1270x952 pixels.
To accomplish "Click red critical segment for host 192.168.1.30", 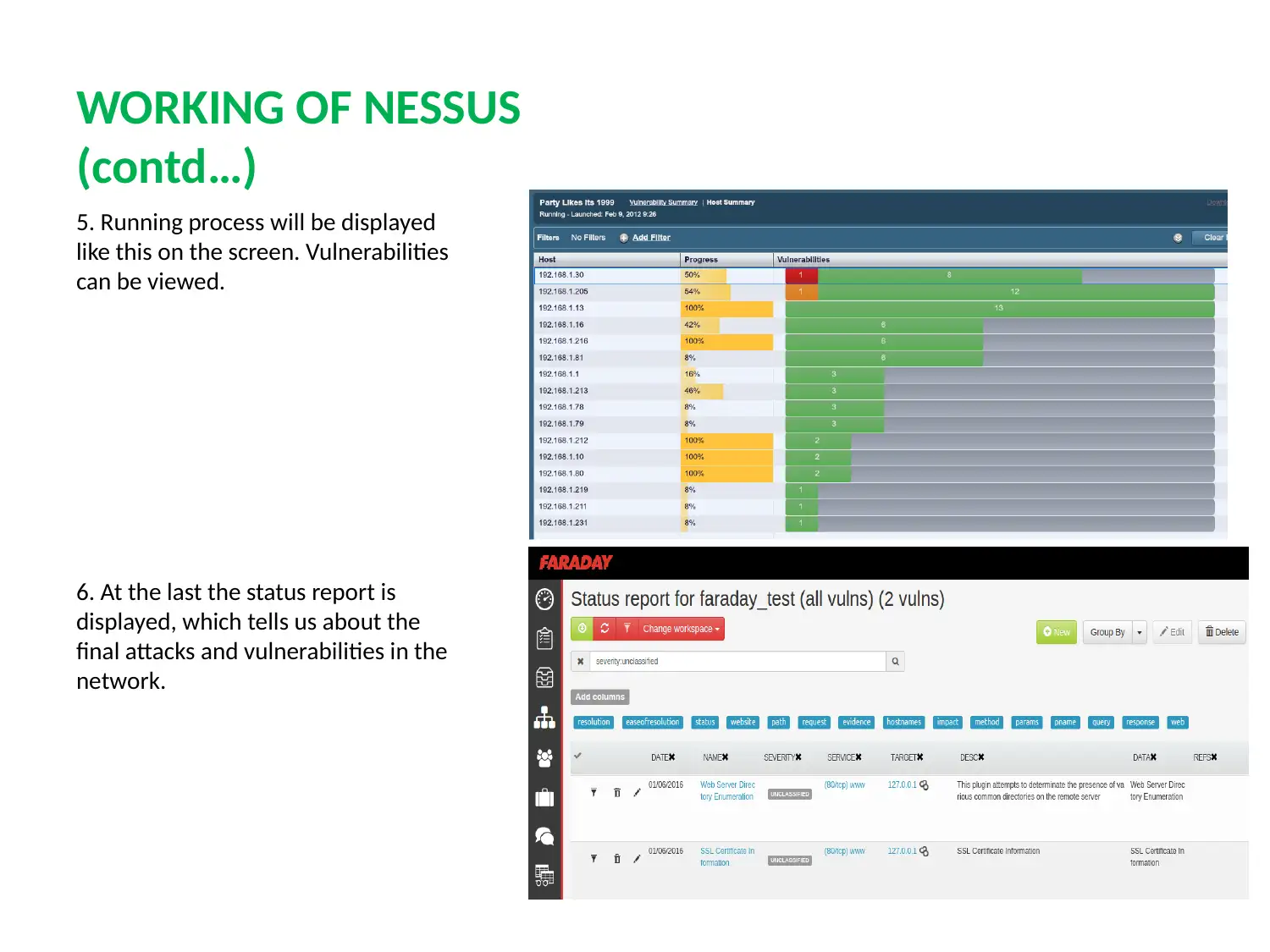I will pyautogui.click(x=801, y=275).
